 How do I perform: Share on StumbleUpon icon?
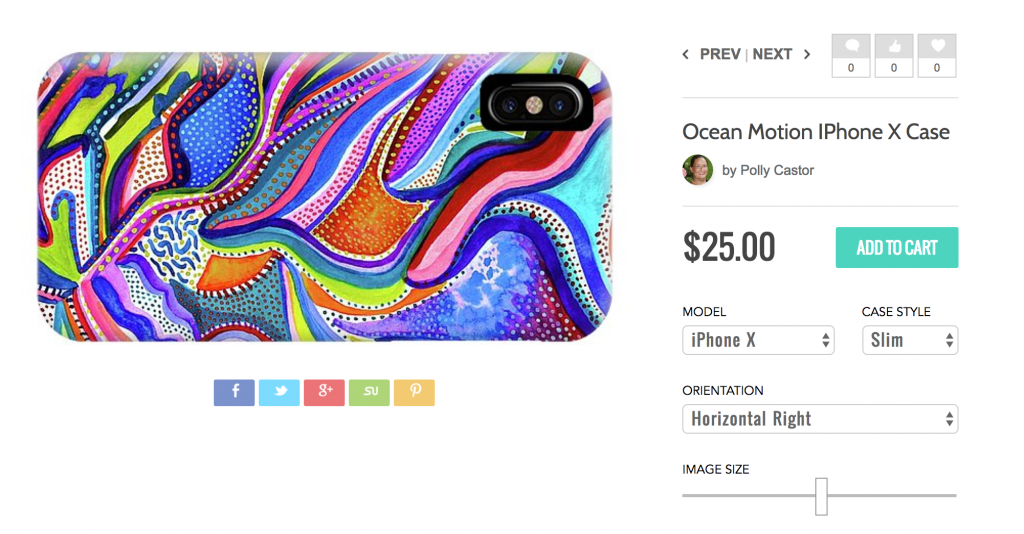click(x=369, y=392)
